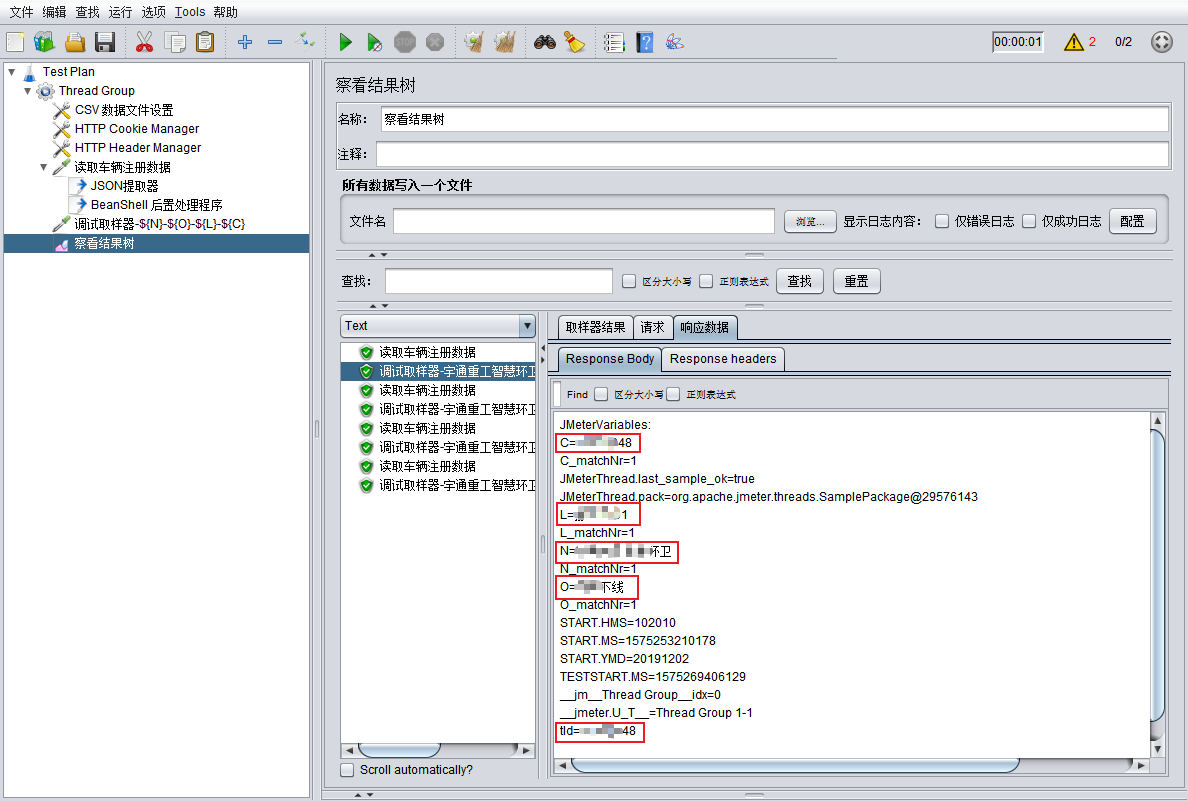
Task: Toggle Find 区分大小写 checkbox in response panel
Action: click(x=601, y=394)
